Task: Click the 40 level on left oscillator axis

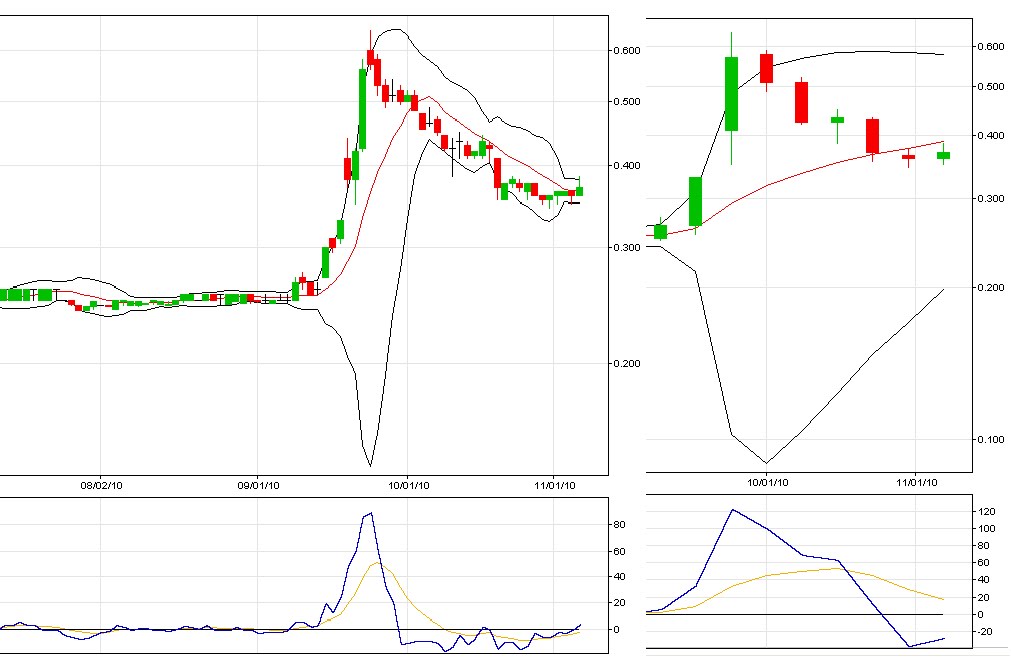Action: (x=619, y=576)
